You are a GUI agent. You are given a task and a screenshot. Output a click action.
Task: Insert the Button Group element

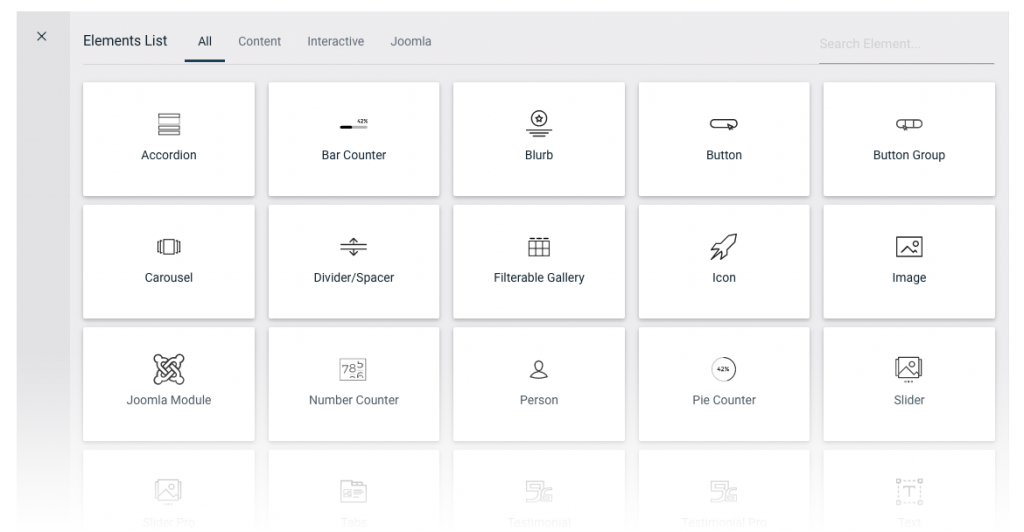(908, 139)
